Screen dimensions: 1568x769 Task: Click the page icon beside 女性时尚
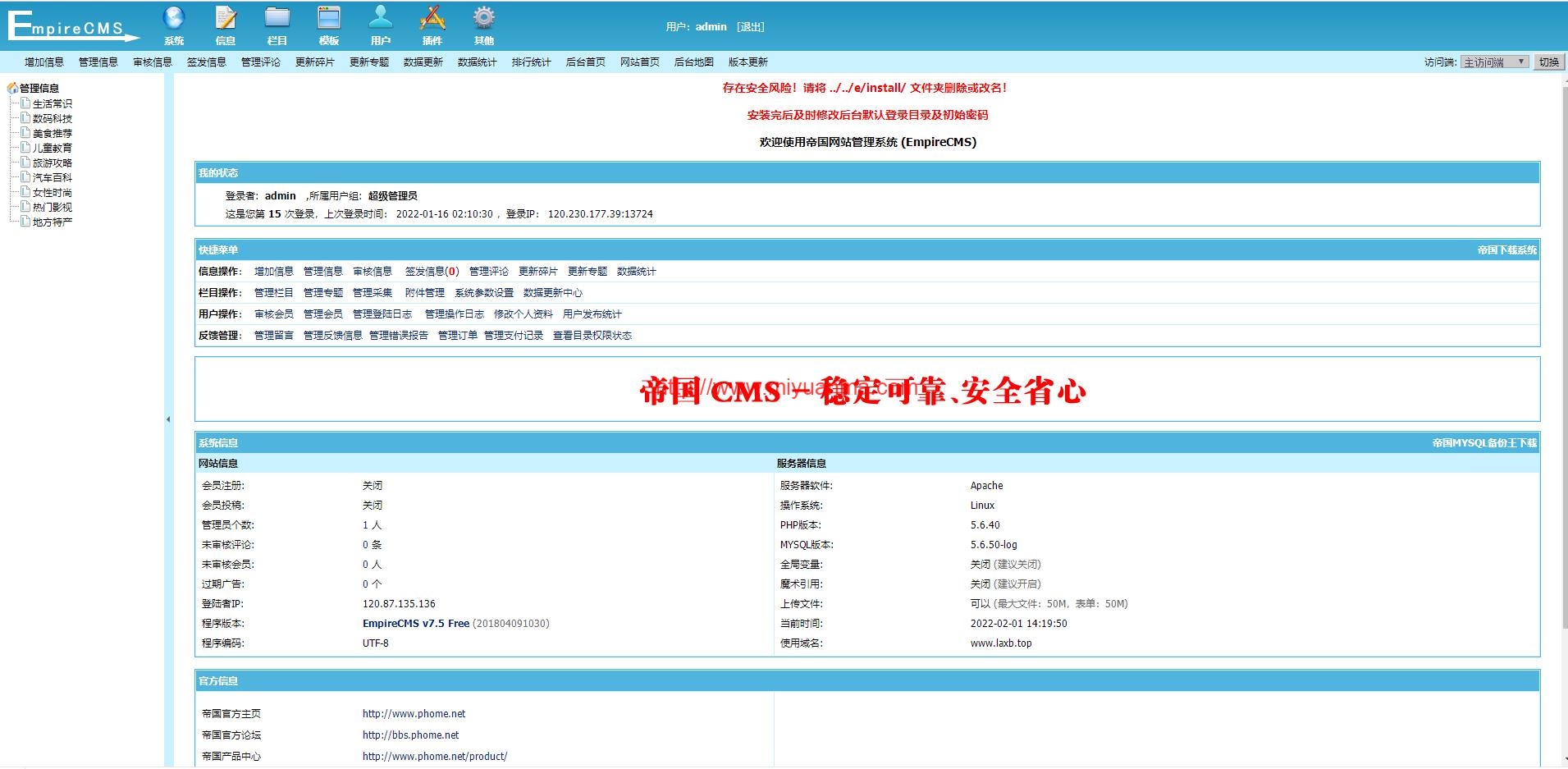click(x=25, y=192)
